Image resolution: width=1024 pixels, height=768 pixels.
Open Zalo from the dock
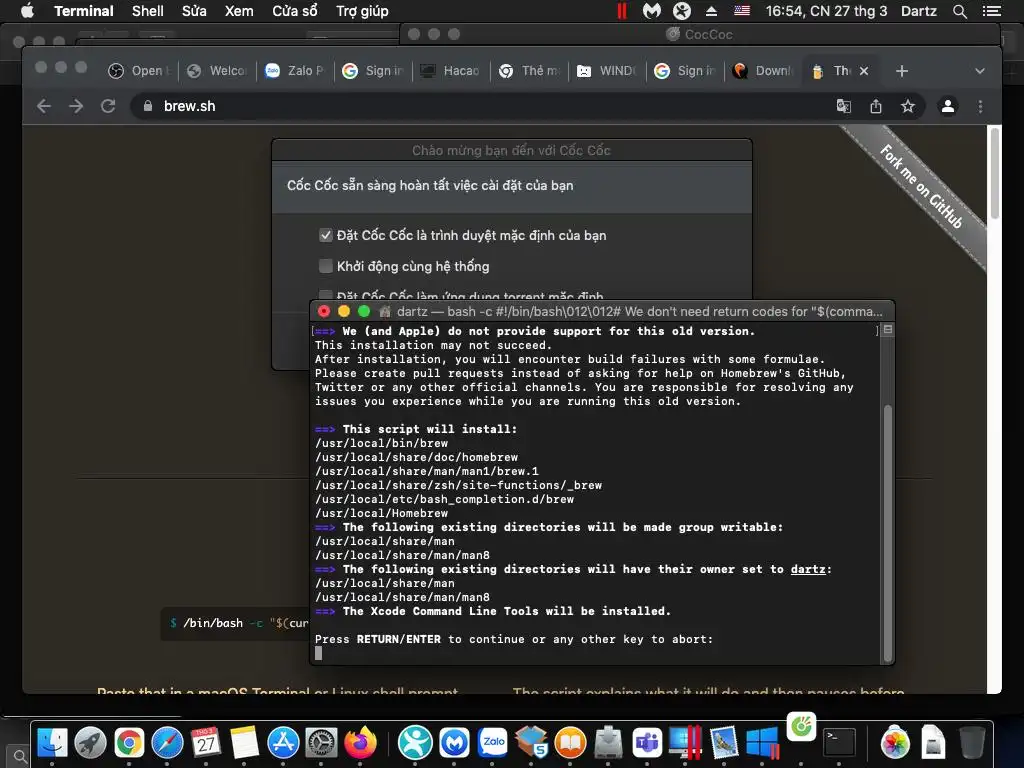(493, 743)
